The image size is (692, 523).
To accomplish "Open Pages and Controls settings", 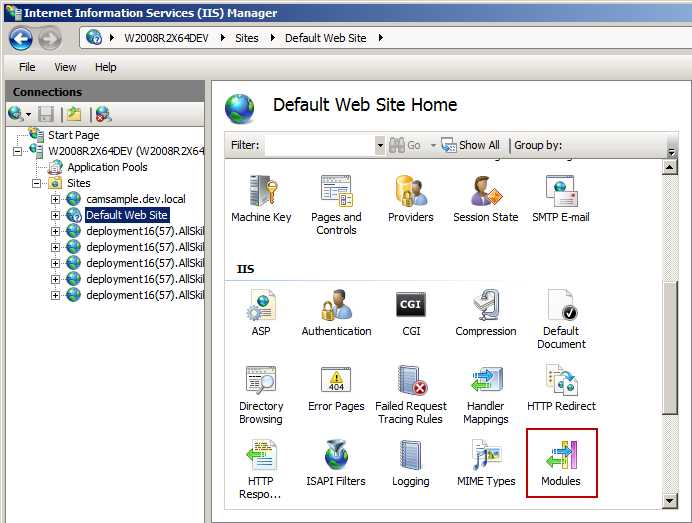I will coord(336,205).
